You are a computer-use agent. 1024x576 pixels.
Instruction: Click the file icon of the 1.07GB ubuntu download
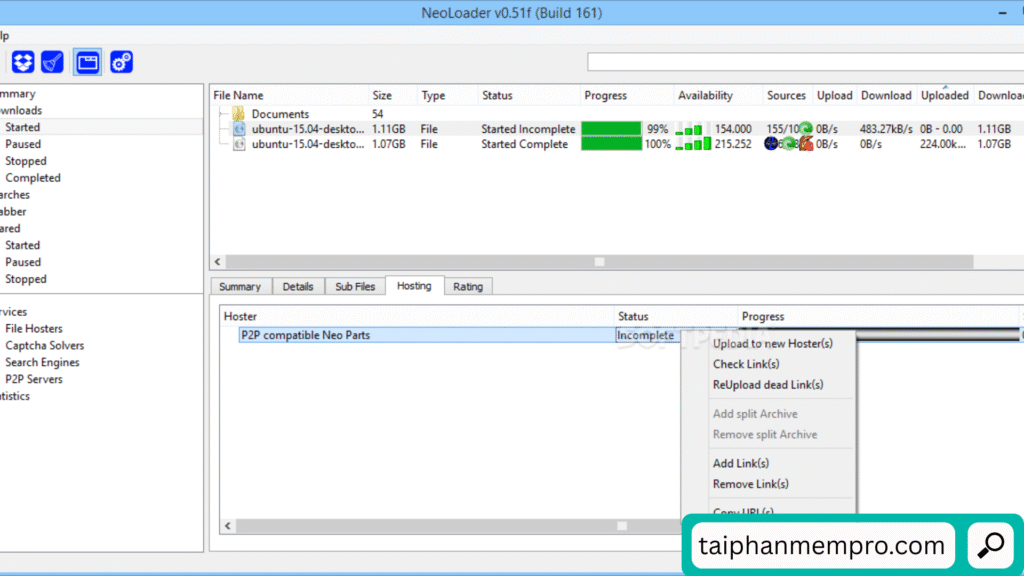coord(239,144)
